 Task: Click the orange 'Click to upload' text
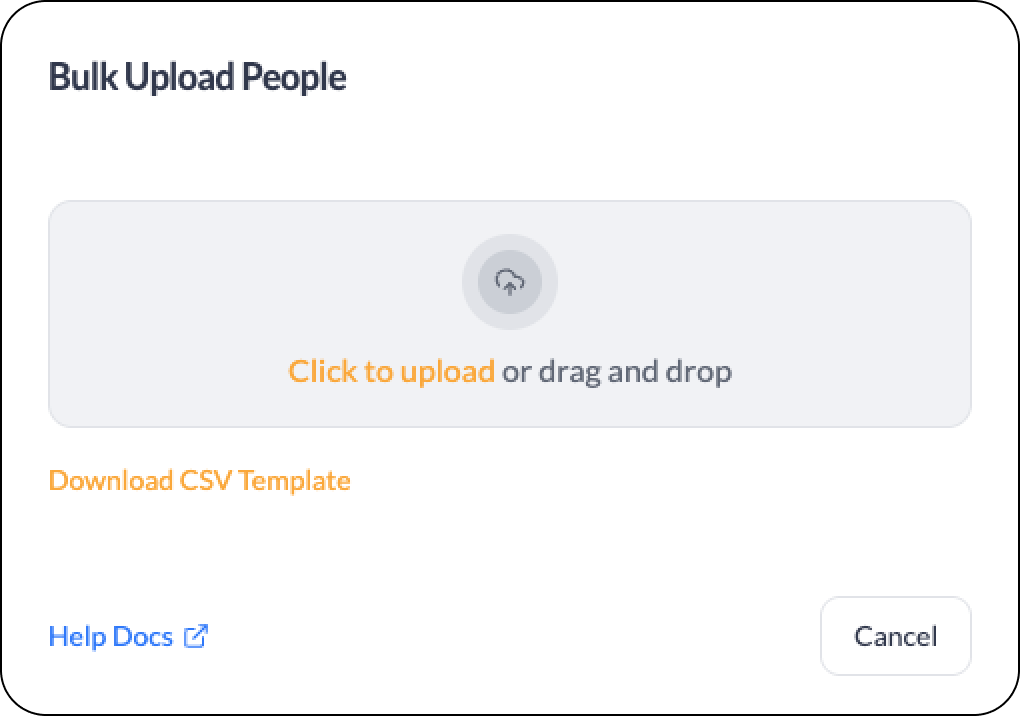pos(392,371)
